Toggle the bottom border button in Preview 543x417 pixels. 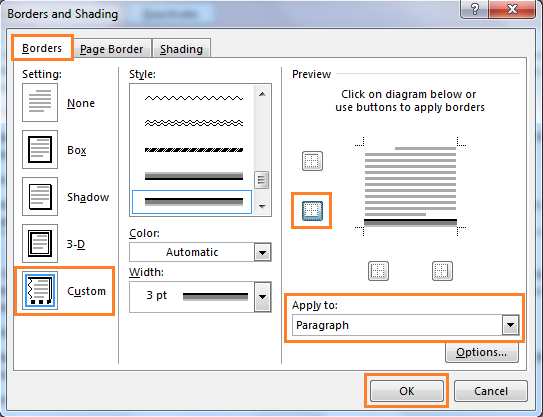(312, 211)
